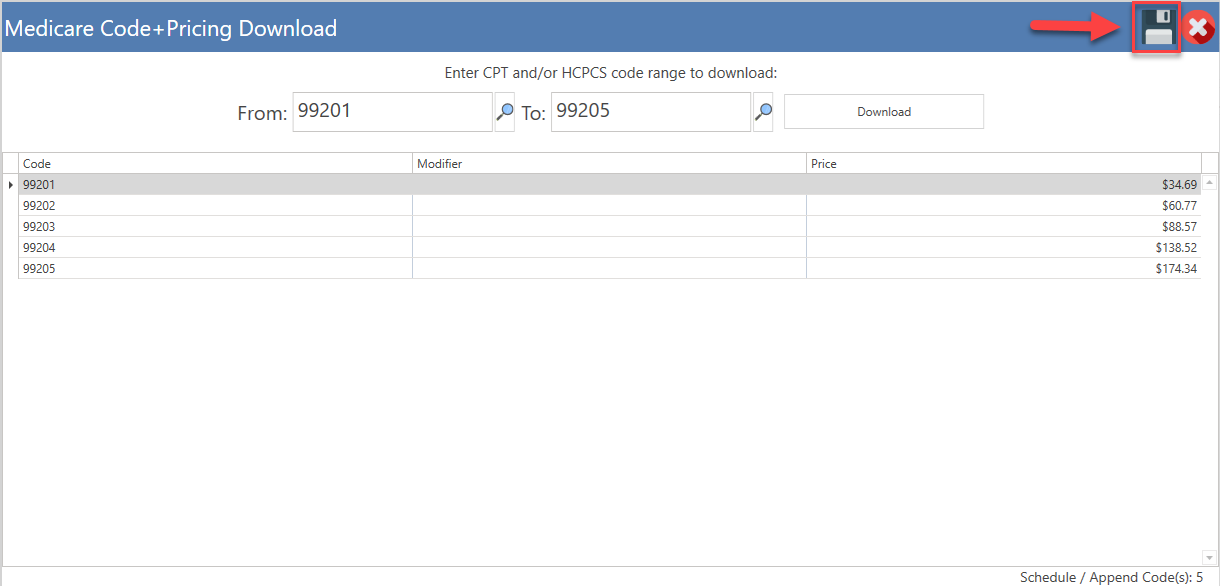The width and height of the screenshot is (1220, 586).
Task: Focus the From code input field
Action: (392, 112)
